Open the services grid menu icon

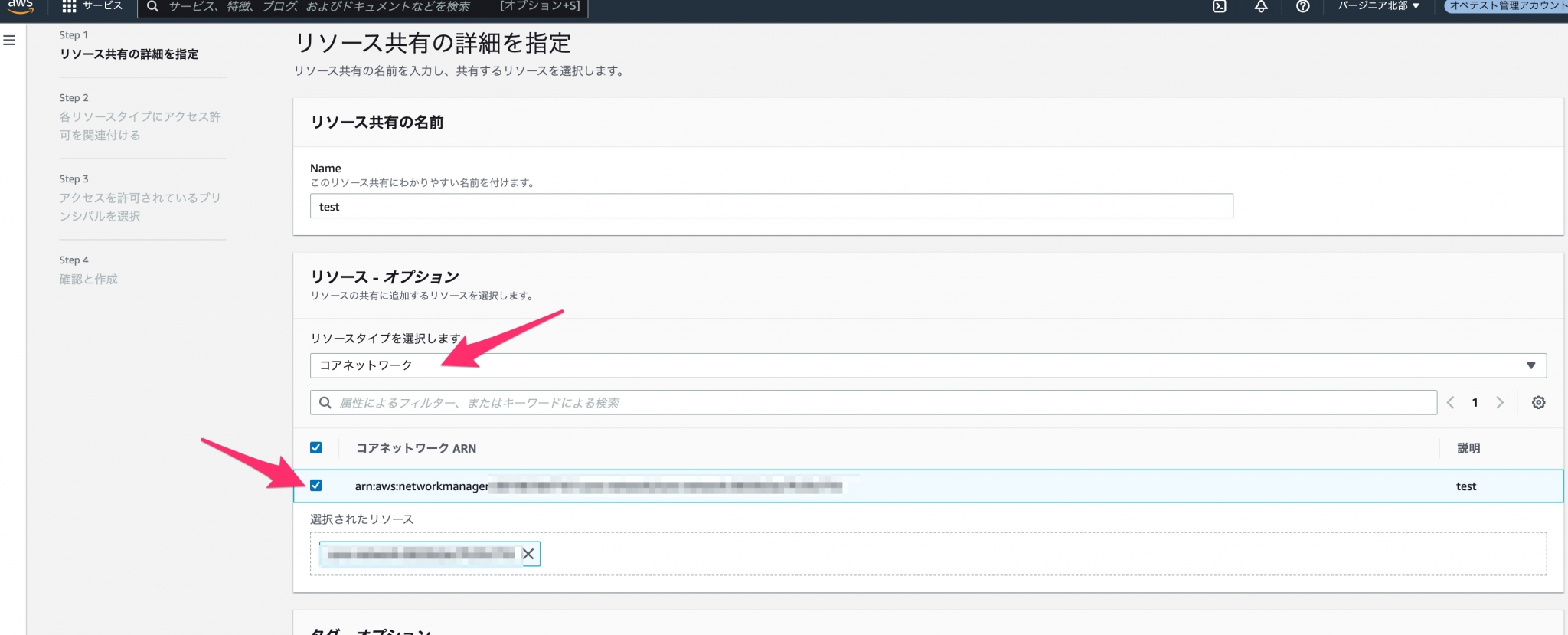point(69,6)
